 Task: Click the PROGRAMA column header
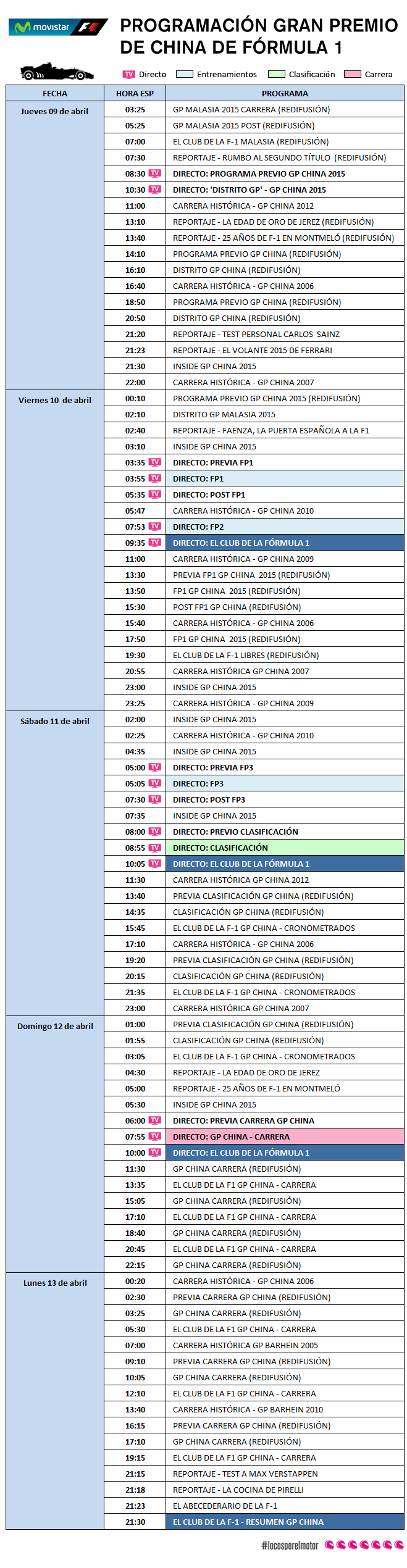tap(285, 93)
